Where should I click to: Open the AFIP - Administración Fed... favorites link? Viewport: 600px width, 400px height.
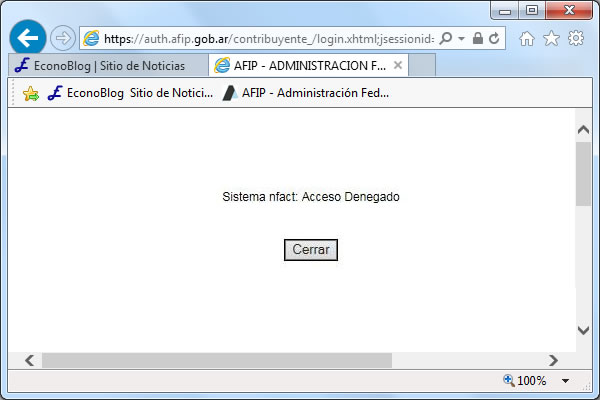pos(305,93)
